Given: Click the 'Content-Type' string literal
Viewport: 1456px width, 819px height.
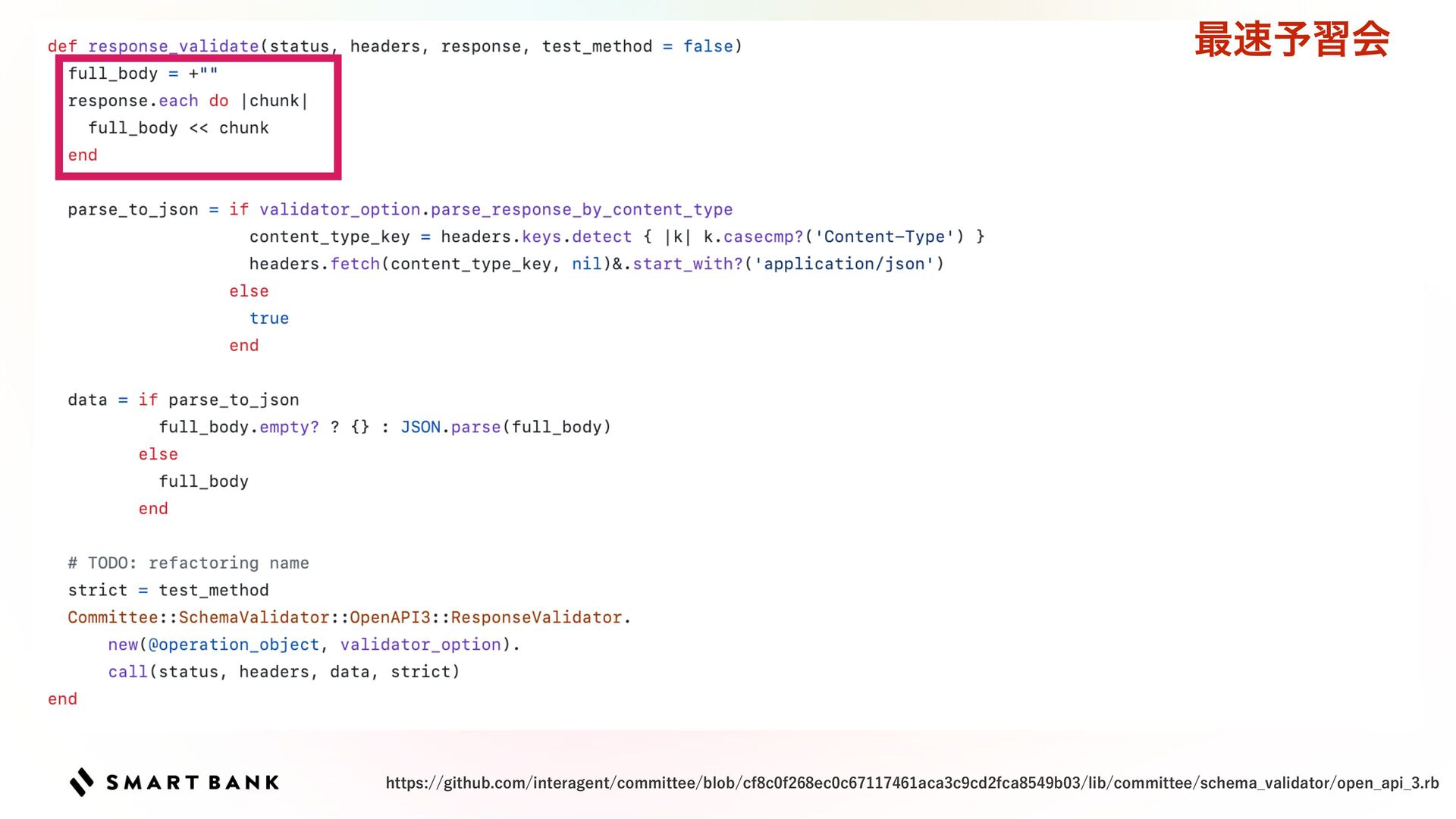Looking at the screenshot, I should tap(883, 237).
